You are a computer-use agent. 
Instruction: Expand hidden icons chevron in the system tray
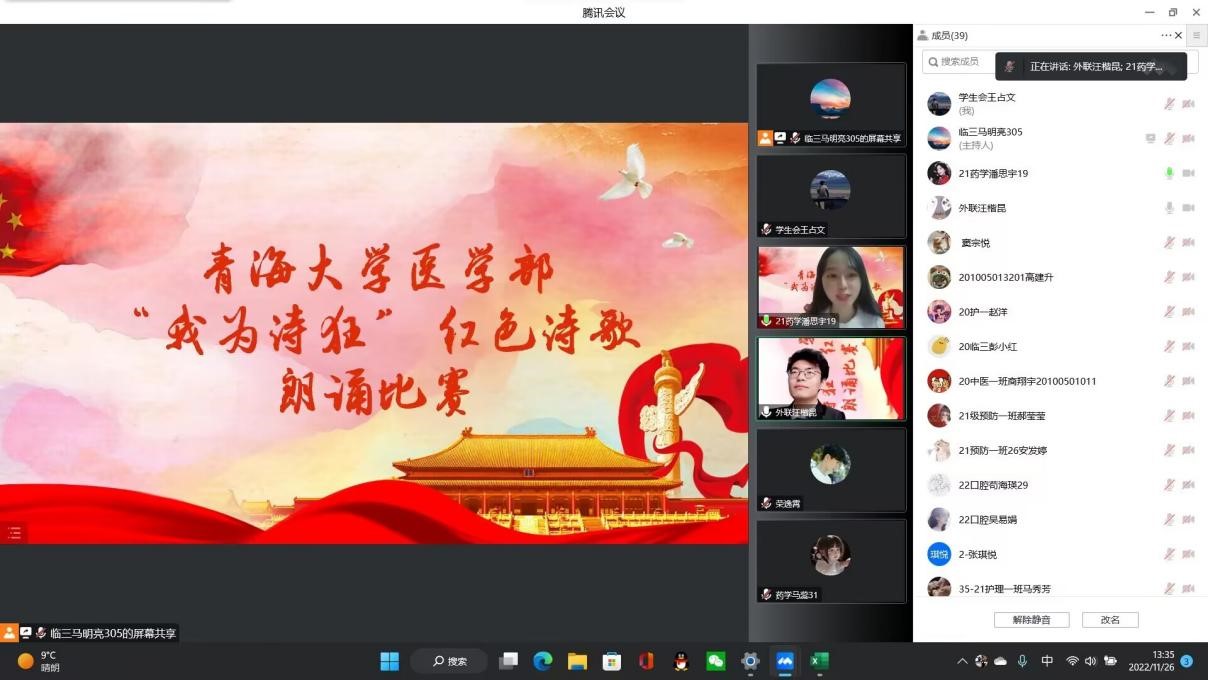960,661
